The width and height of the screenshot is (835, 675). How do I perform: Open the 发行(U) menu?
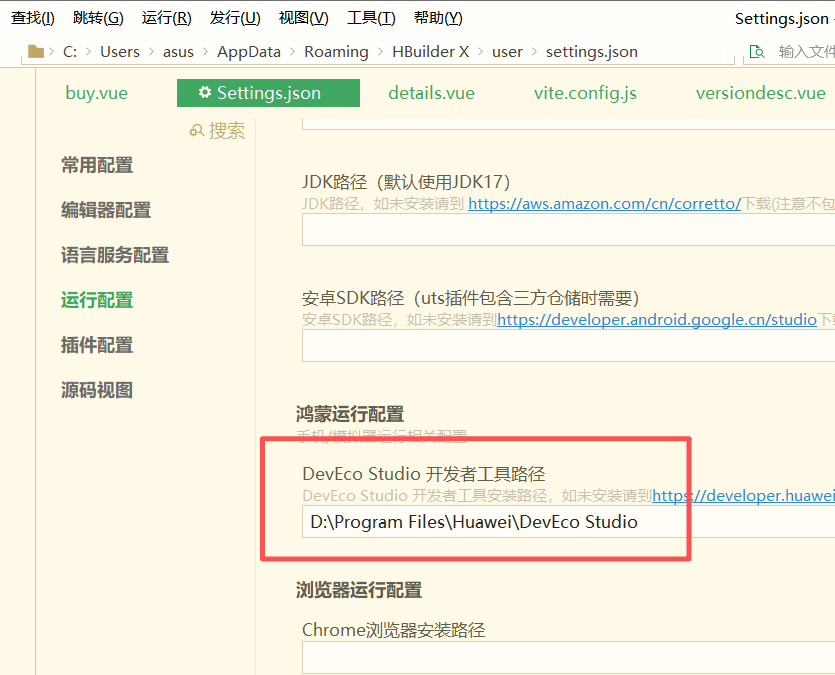point(235,18)
